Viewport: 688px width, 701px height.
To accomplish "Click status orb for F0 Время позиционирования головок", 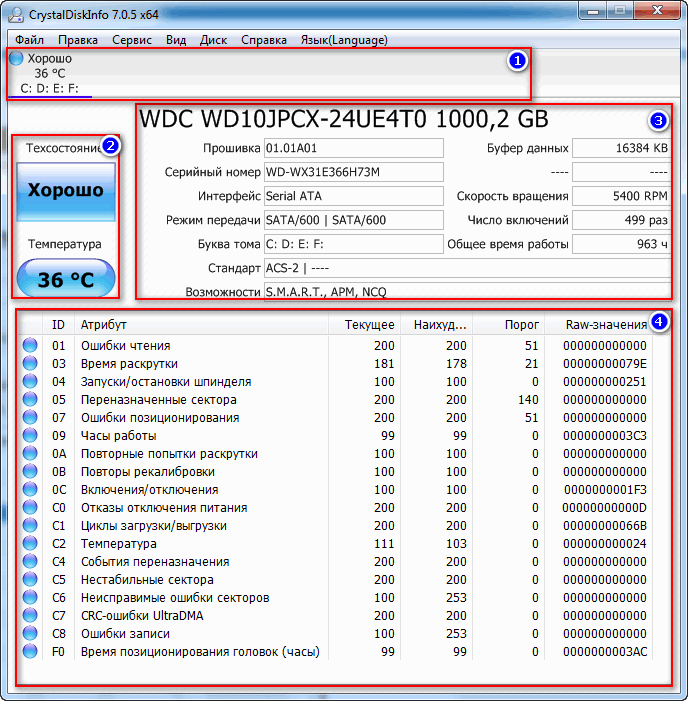I will point(30,651).
